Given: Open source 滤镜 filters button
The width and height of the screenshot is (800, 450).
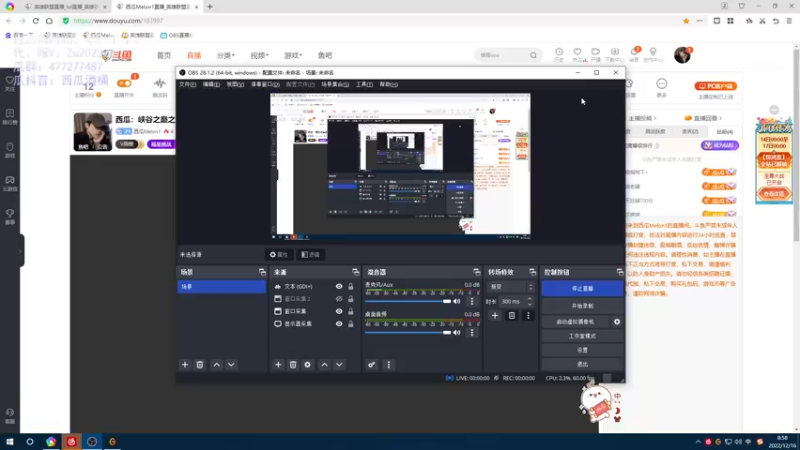Looking at the screenshot, I should (311, 255).
